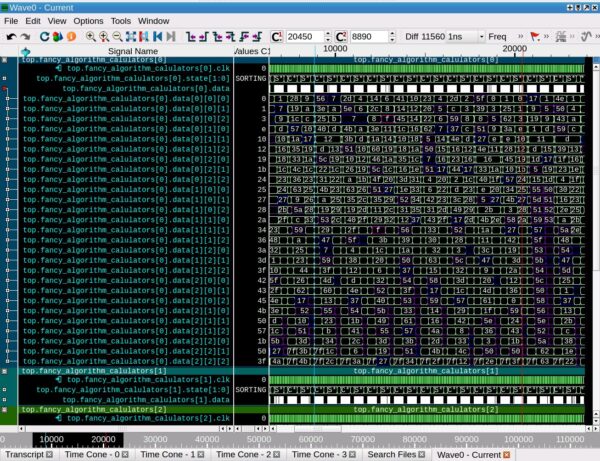Close the Wave0 - Current tab
The height and width of the screenshot is (461, 600).
pyautogui.click(x=507, y=454)
